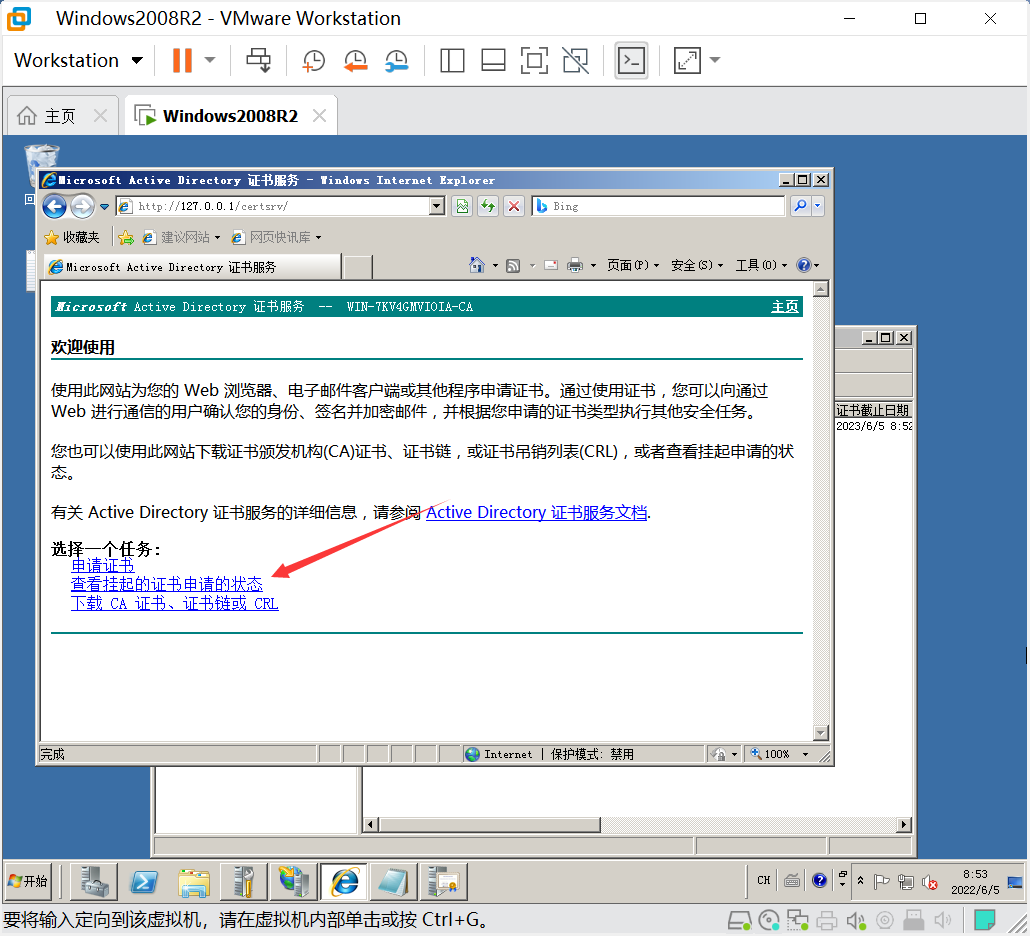Switch to the certificate icon taskbar window
Screen dimensions: 1030x936
[x=443, y=881]
